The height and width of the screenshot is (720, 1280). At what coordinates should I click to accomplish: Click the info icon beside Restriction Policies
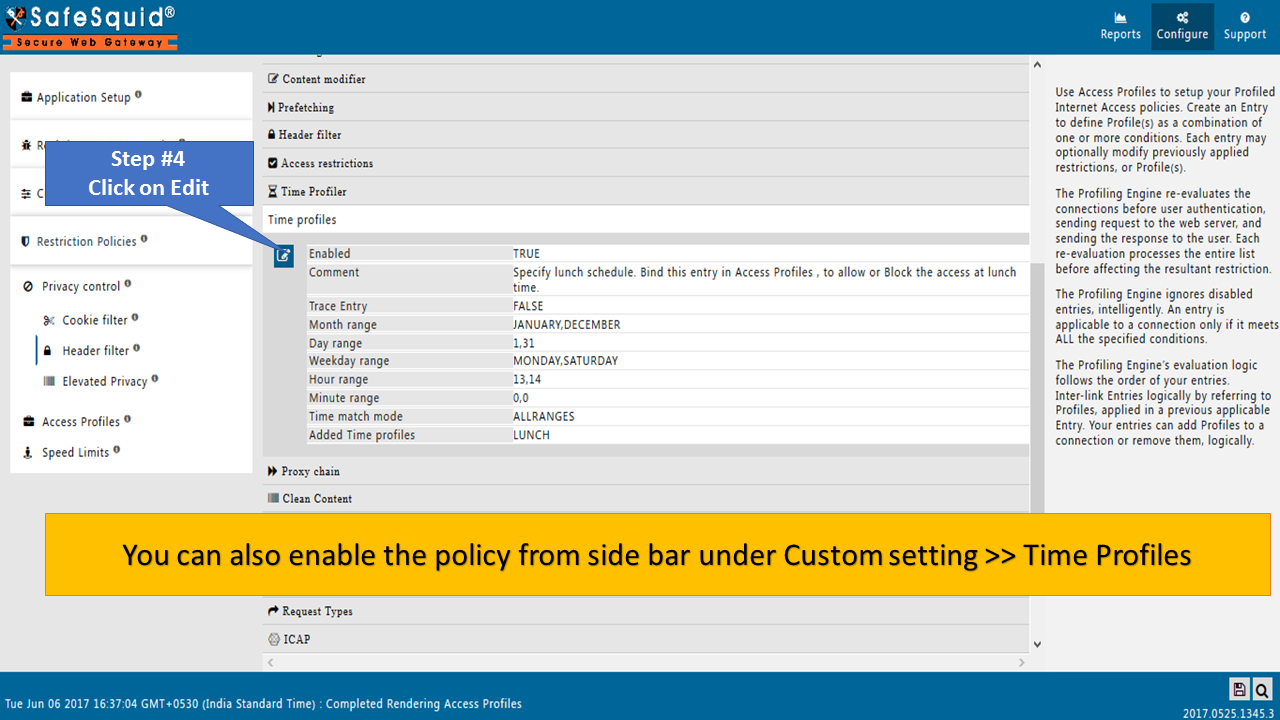[144, 239]
